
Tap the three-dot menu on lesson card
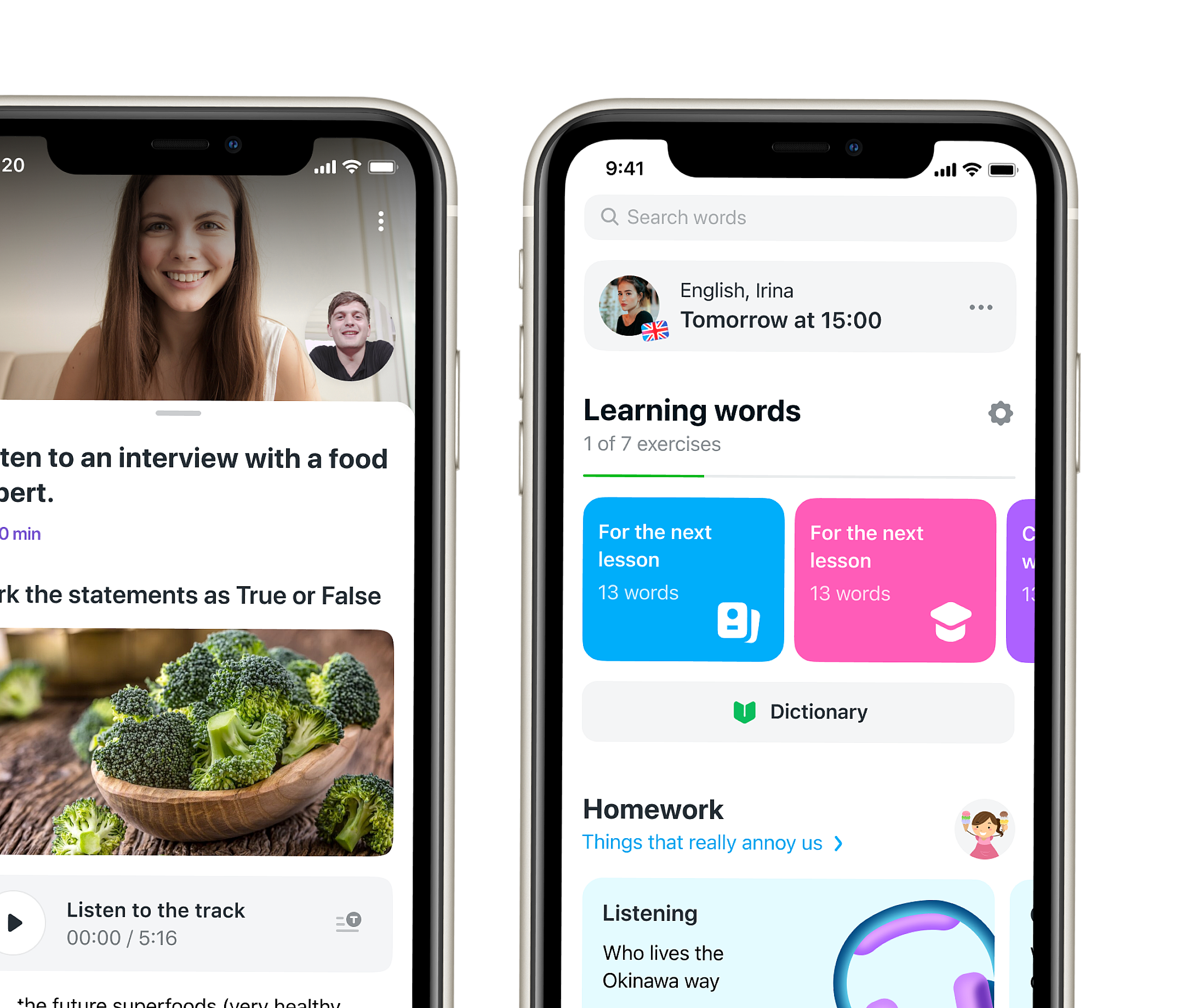[981, 307]
